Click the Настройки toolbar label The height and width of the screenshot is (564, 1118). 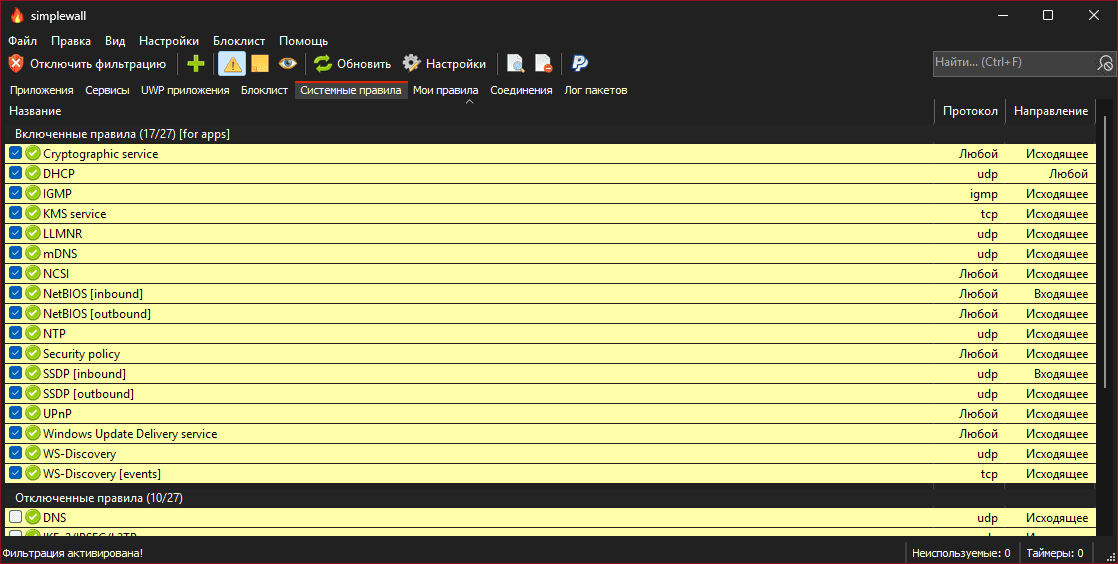[x=456, y=64]
